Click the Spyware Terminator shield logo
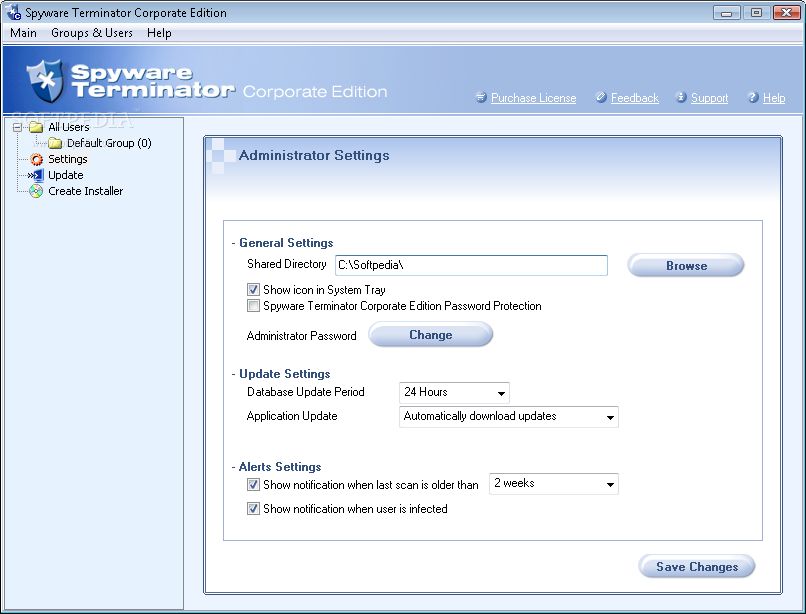 pyautogui.click(x=46, y=80)
